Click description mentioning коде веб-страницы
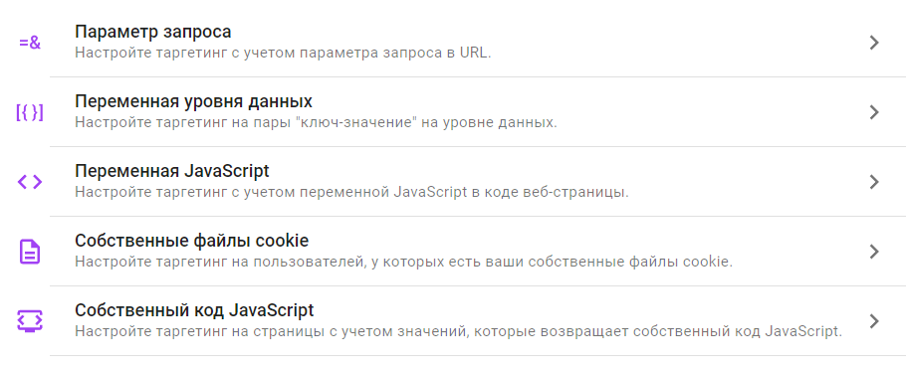The height and width of the screenshot is (376, 906). coord(352,193)
